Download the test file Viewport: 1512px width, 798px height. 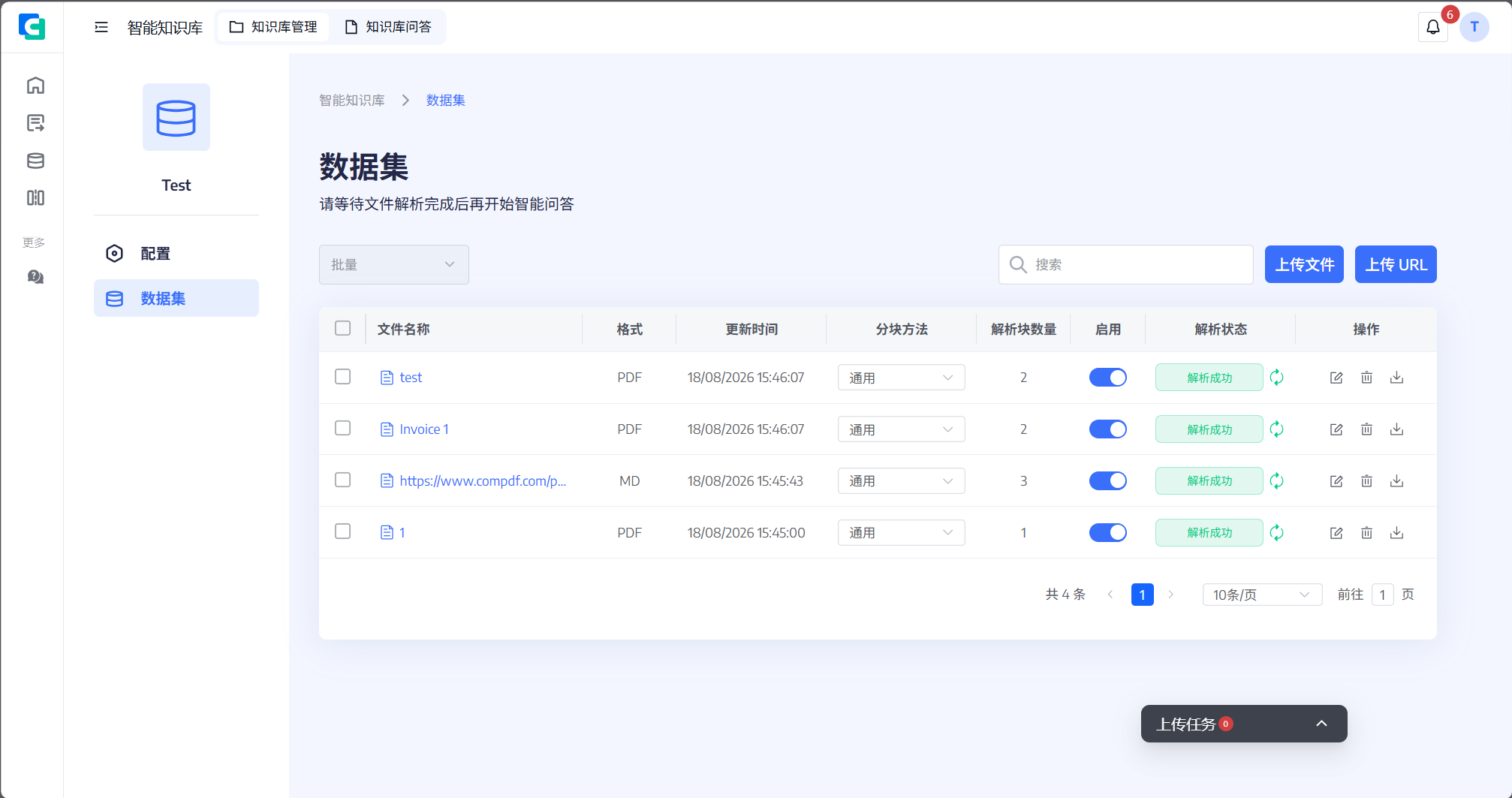pyautogui.click(x=1396, y=378)
